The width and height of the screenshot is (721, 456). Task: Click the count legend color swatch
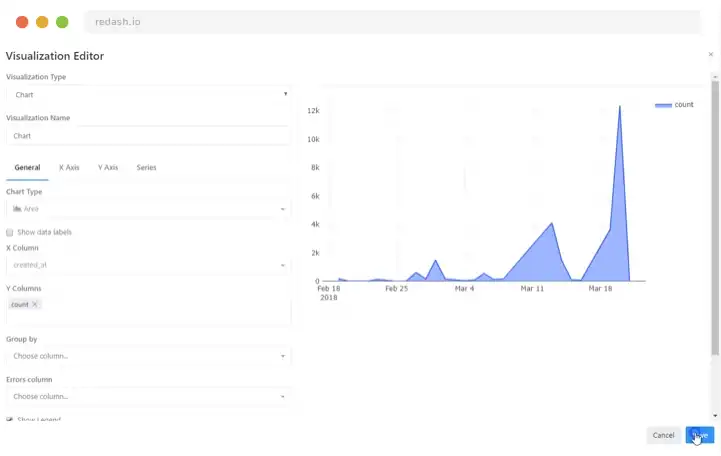pyautogui.click(x=663, y=105)
